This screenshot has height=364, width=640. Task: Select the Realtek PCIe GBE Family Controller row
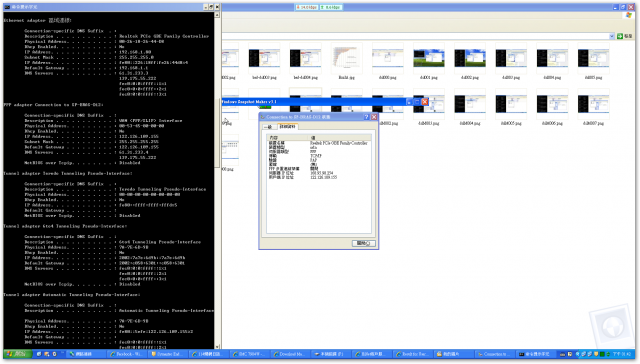[x=319, y=143]
